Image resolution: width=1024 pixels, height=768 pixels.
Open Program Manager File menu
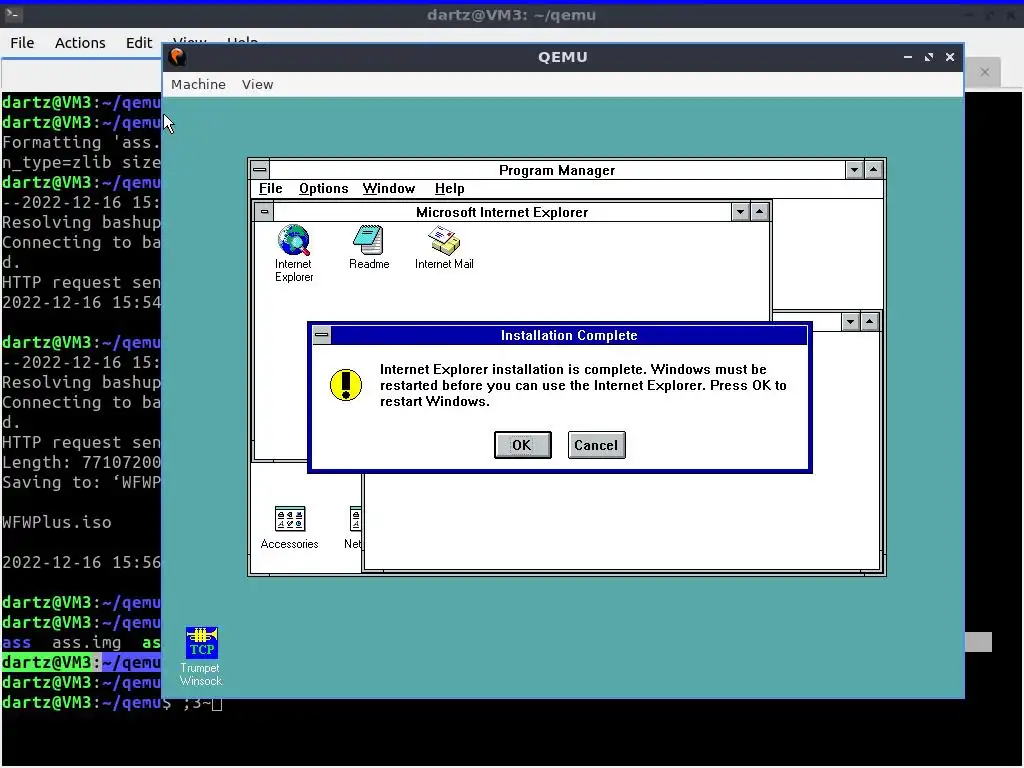click(x=270, y=189)
